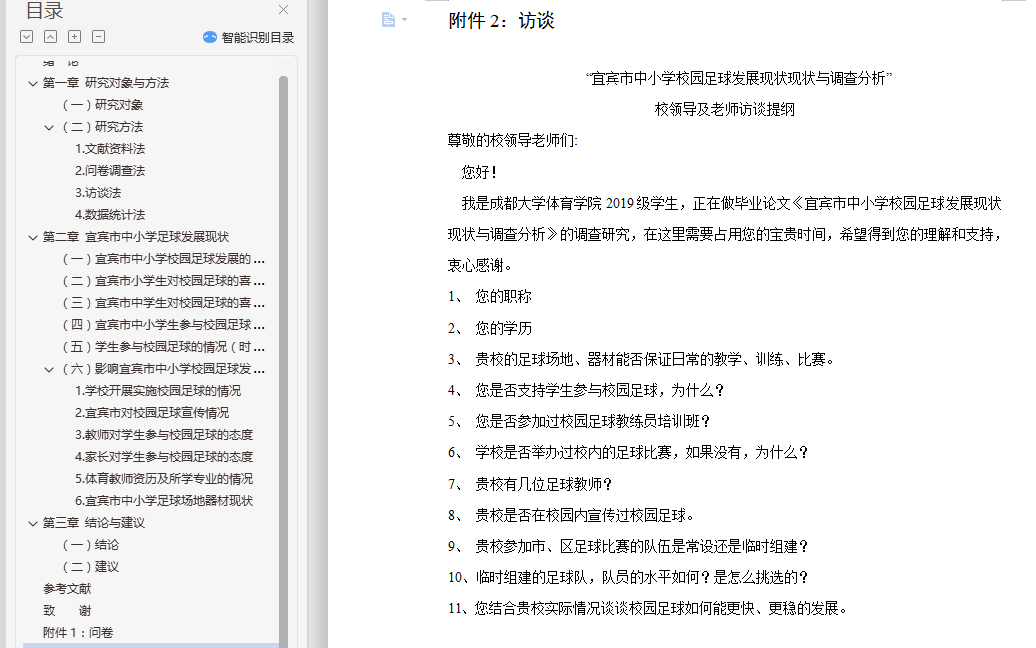Open （四）宜宾市中小学生参与校园足球 entry
The image size is (1036, 648).
click(x=163, y=325)
